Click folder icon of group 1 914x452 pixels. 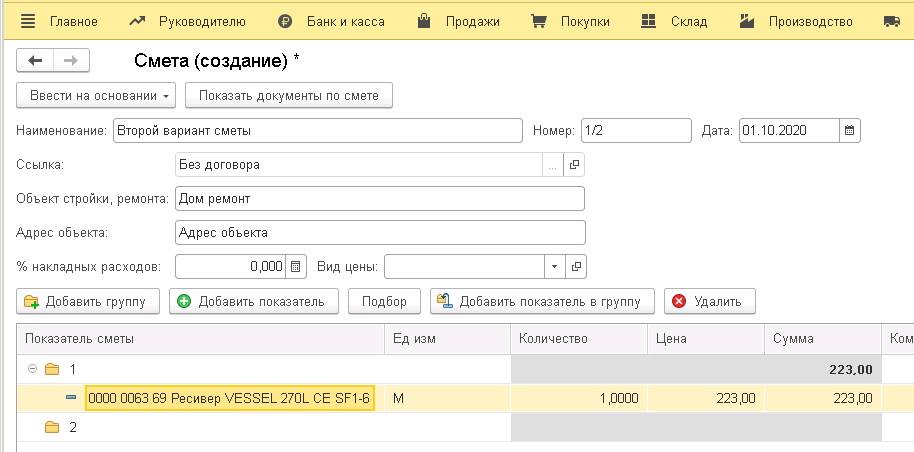tap(52, 369)
